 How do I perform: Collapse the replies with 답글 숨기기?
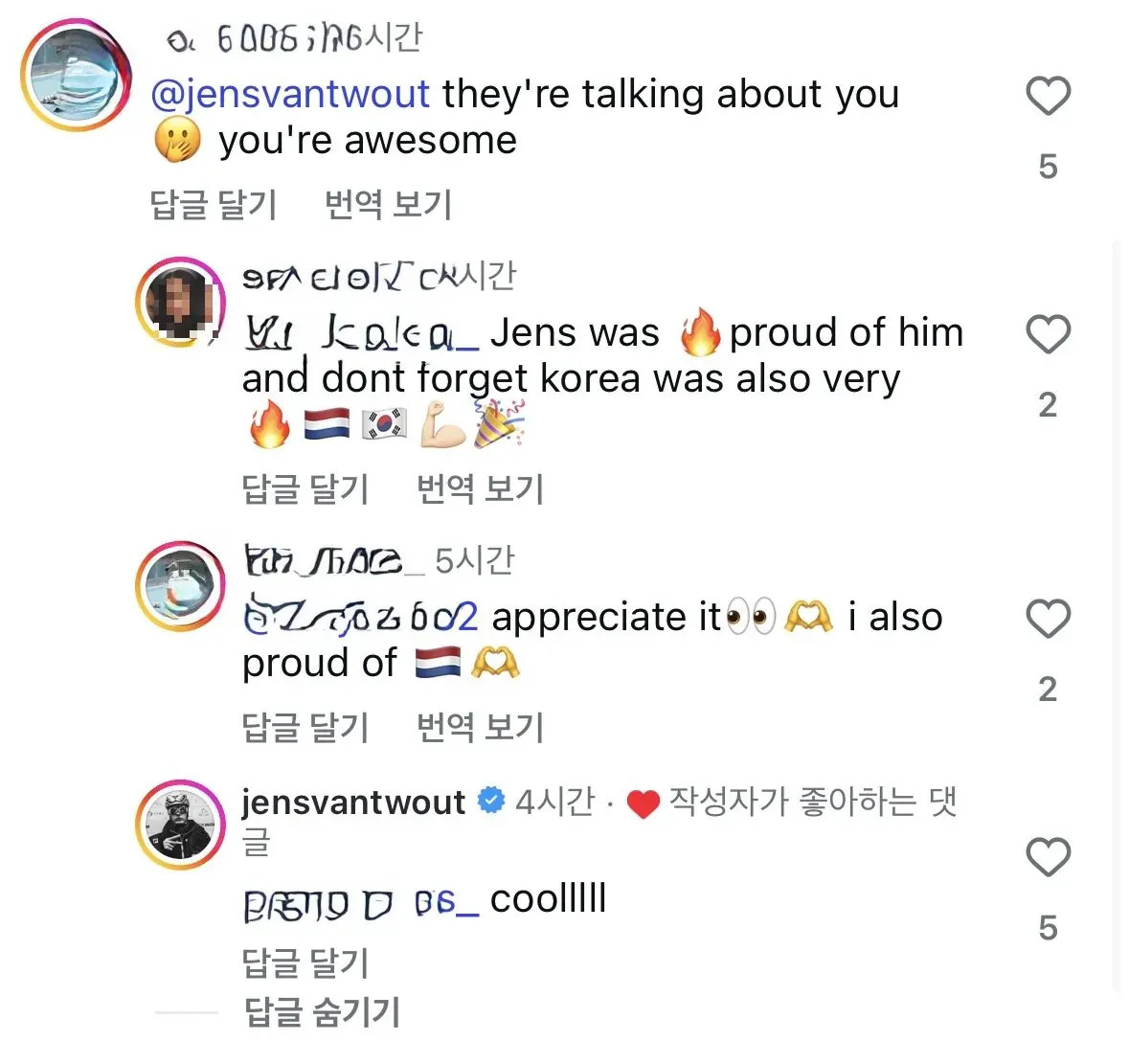[322, 1011]
